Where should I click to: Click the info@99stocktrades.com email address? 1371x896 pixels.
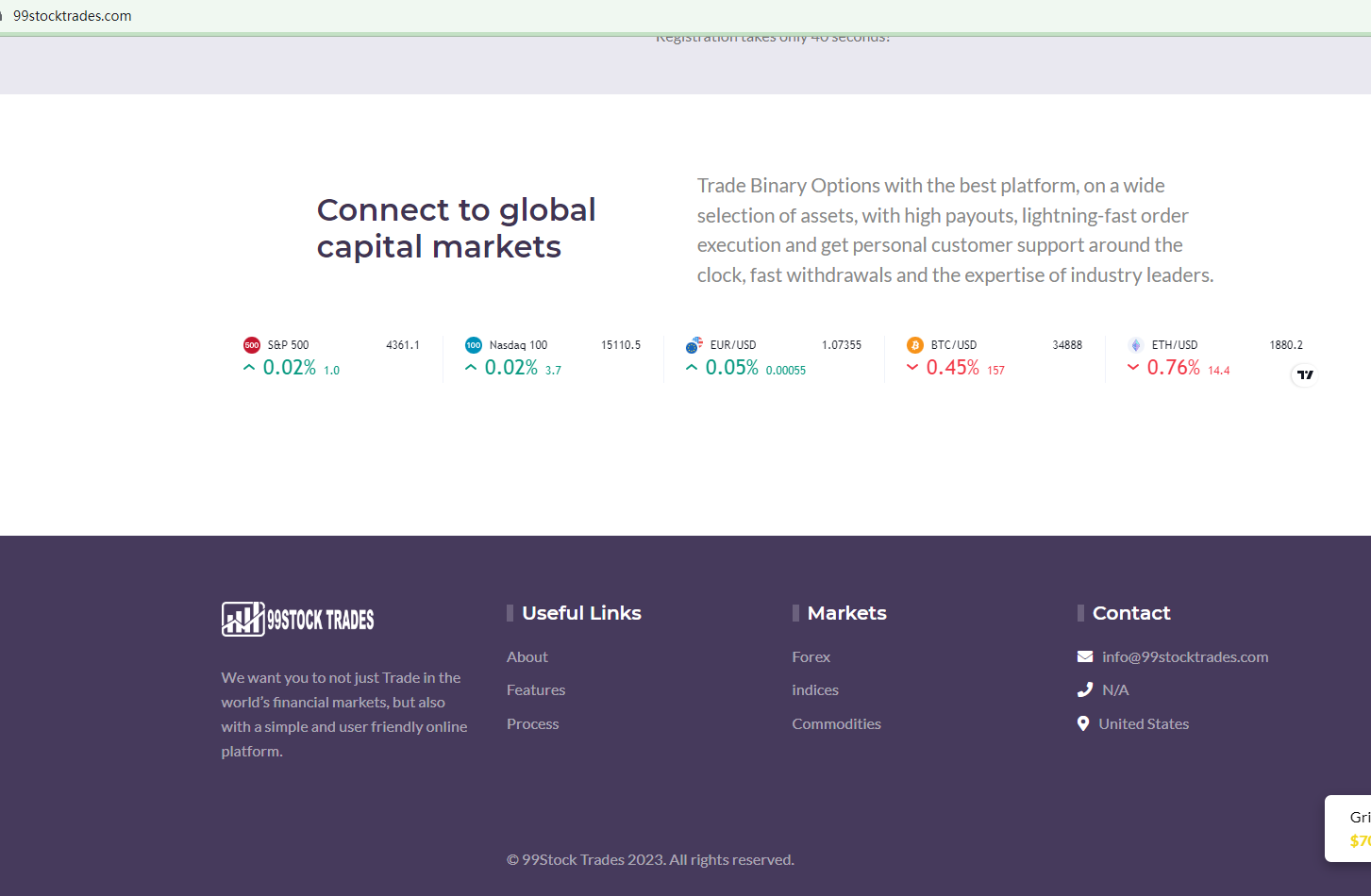click(1185, 656)
